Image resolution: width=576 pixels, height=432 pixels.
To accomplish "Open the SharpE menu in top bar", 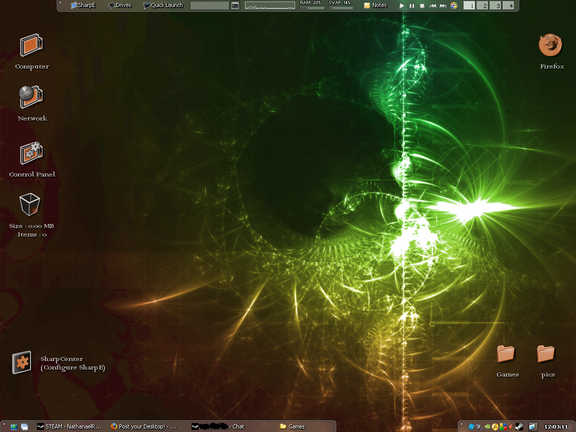I will pos(83,5).
